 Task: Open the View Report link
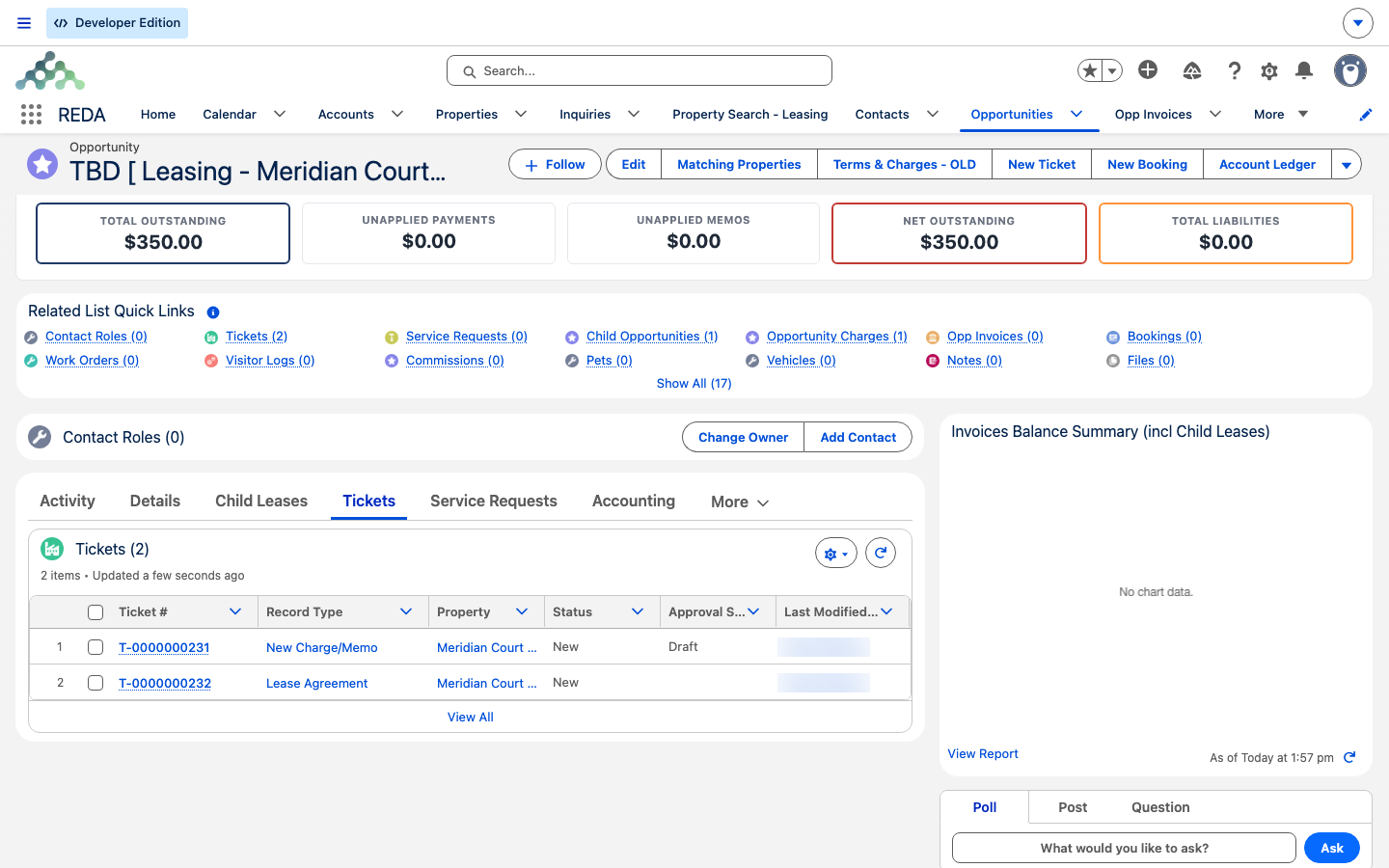983,753
